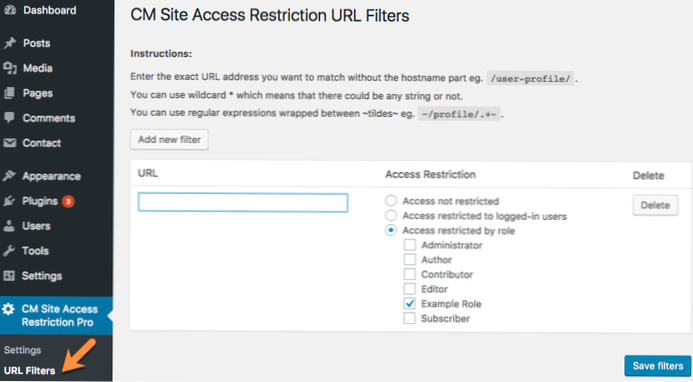Click the Instructions: heading
Viewport: 693px width, 382px height.
click(161, 53)
